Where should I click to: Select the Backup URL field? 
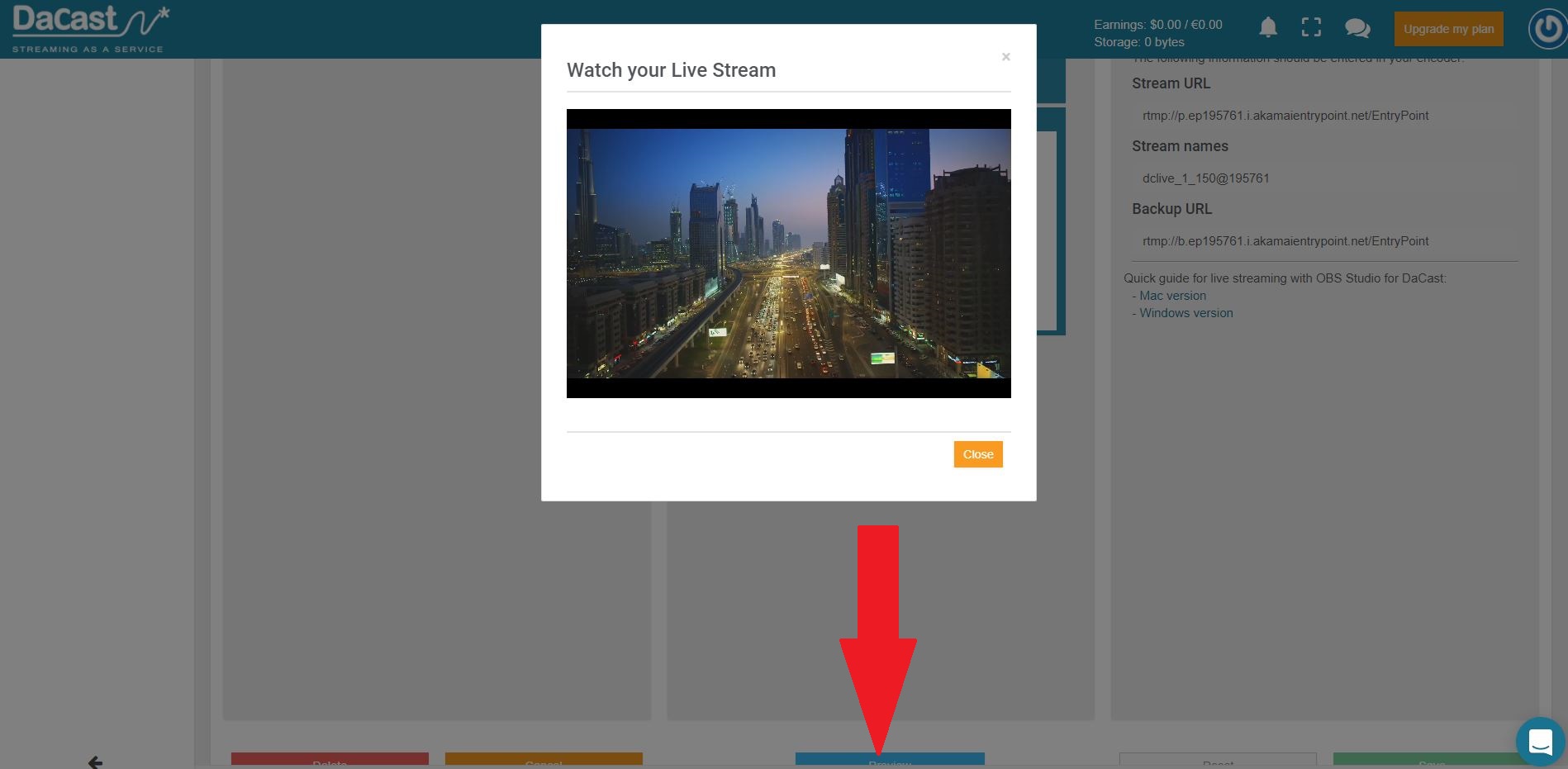pyautogui.click(x=1324, y=241)
